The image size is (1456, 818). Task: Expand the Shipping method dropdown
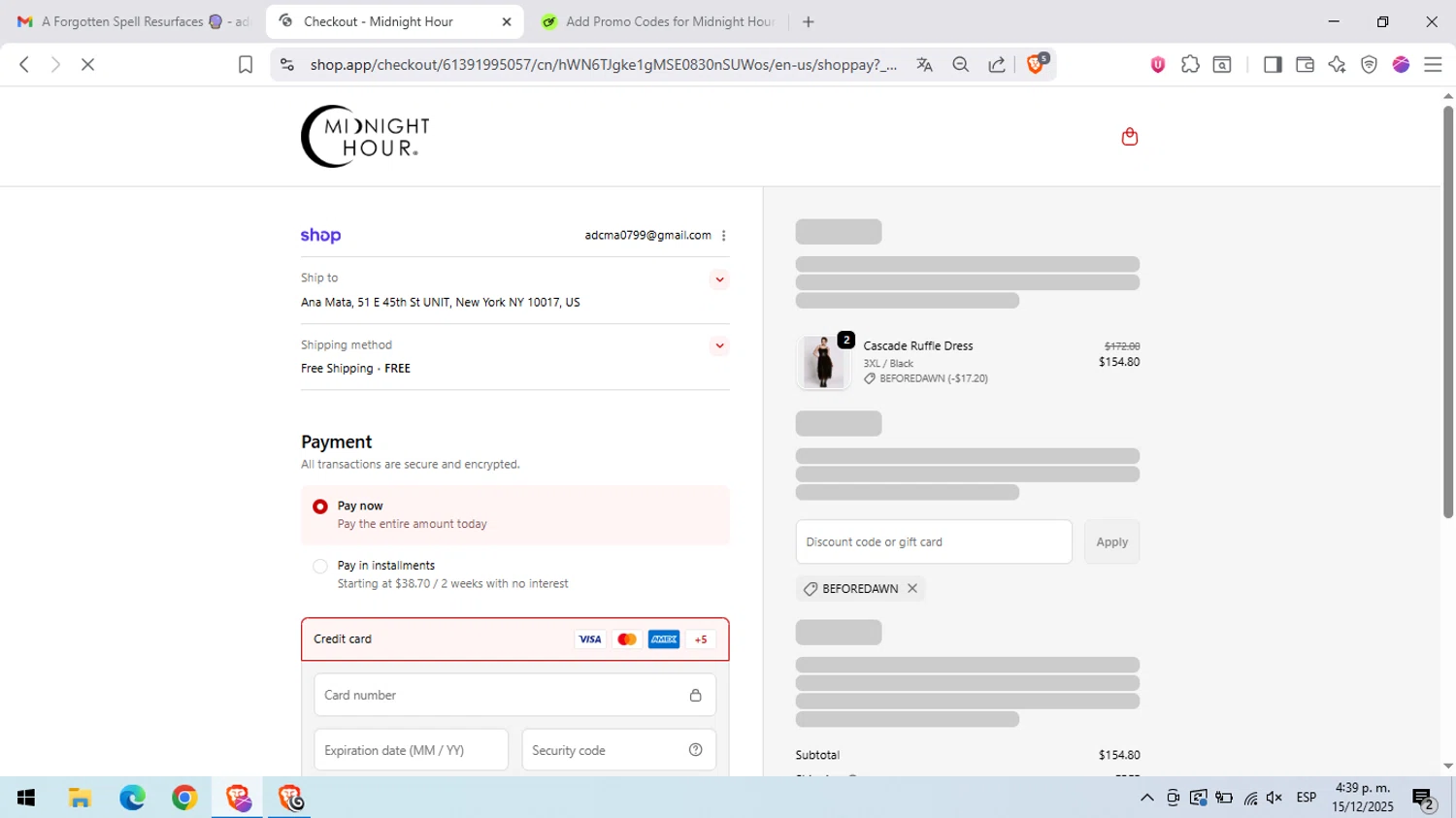click(719, 345)
